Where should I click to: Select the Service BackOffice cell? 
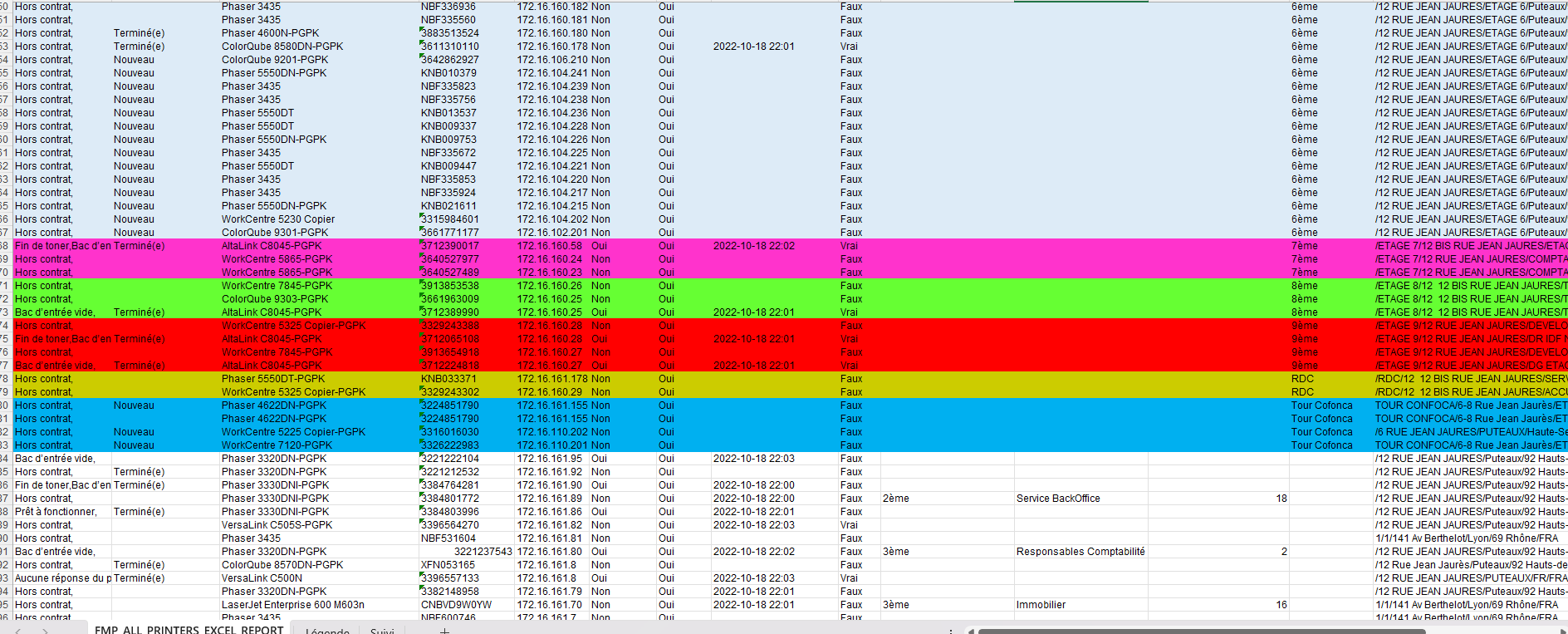(x=1058, y=499)
